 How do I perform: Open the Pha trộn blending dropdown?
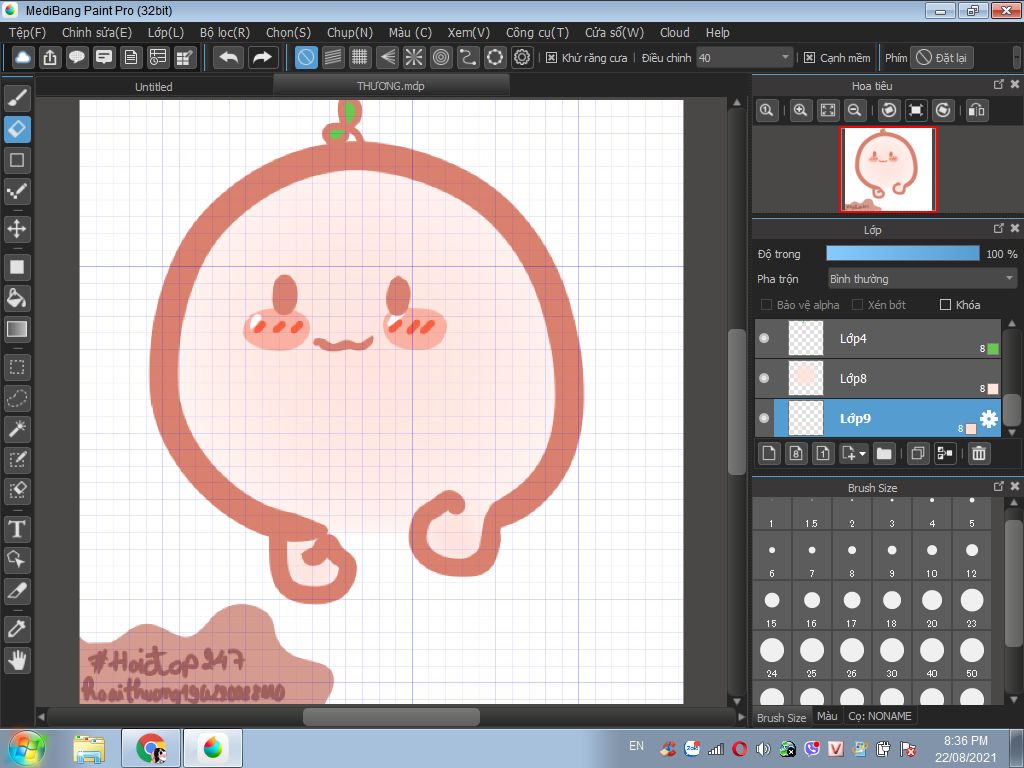click(x=921, y=279)
